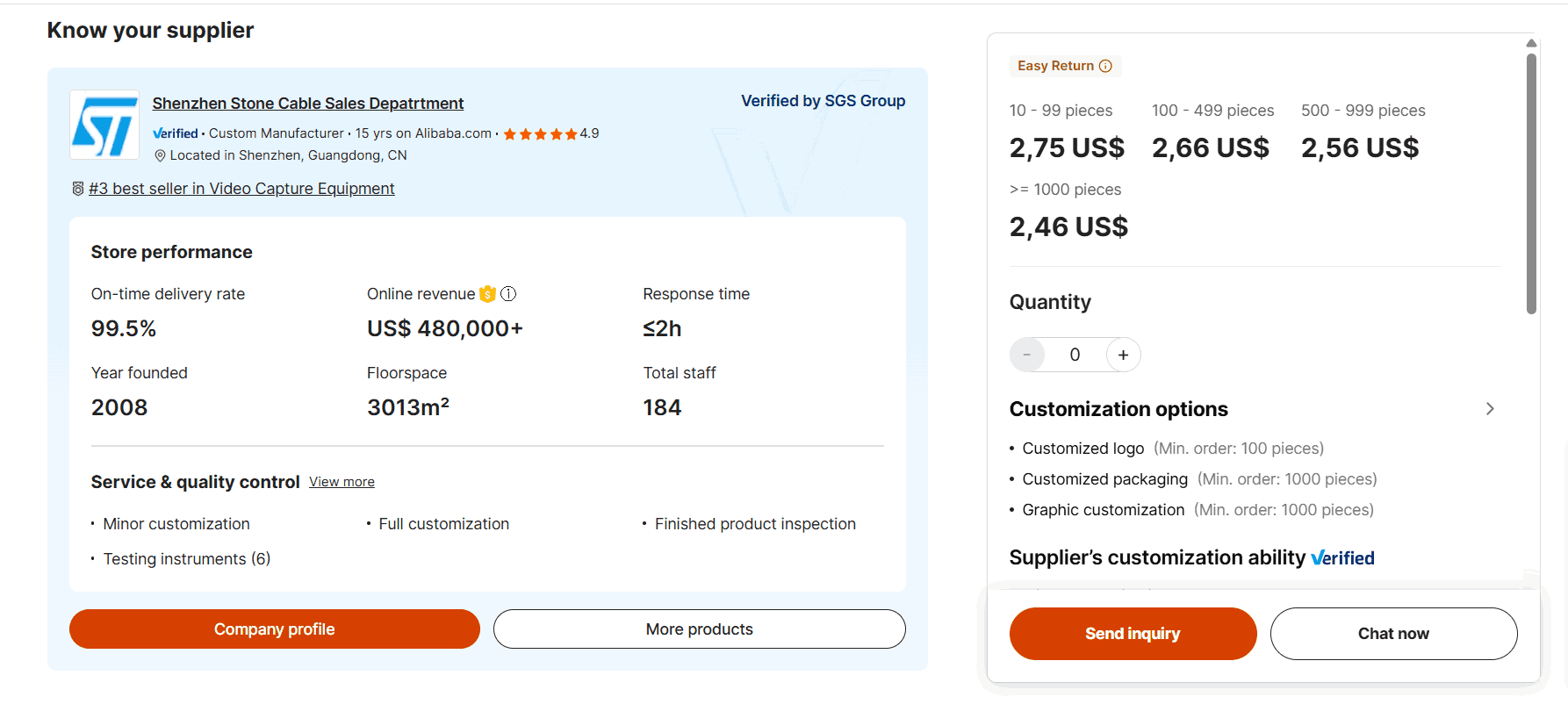The image size is (1568, 704).
Task: Click the location pin icon
Action: coord(160,155)
